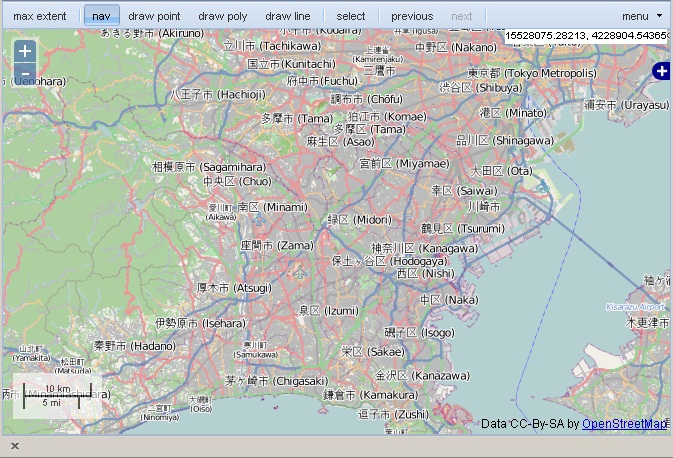Switch to the draw line tool

pyautogui.click(x=288, y=16)
